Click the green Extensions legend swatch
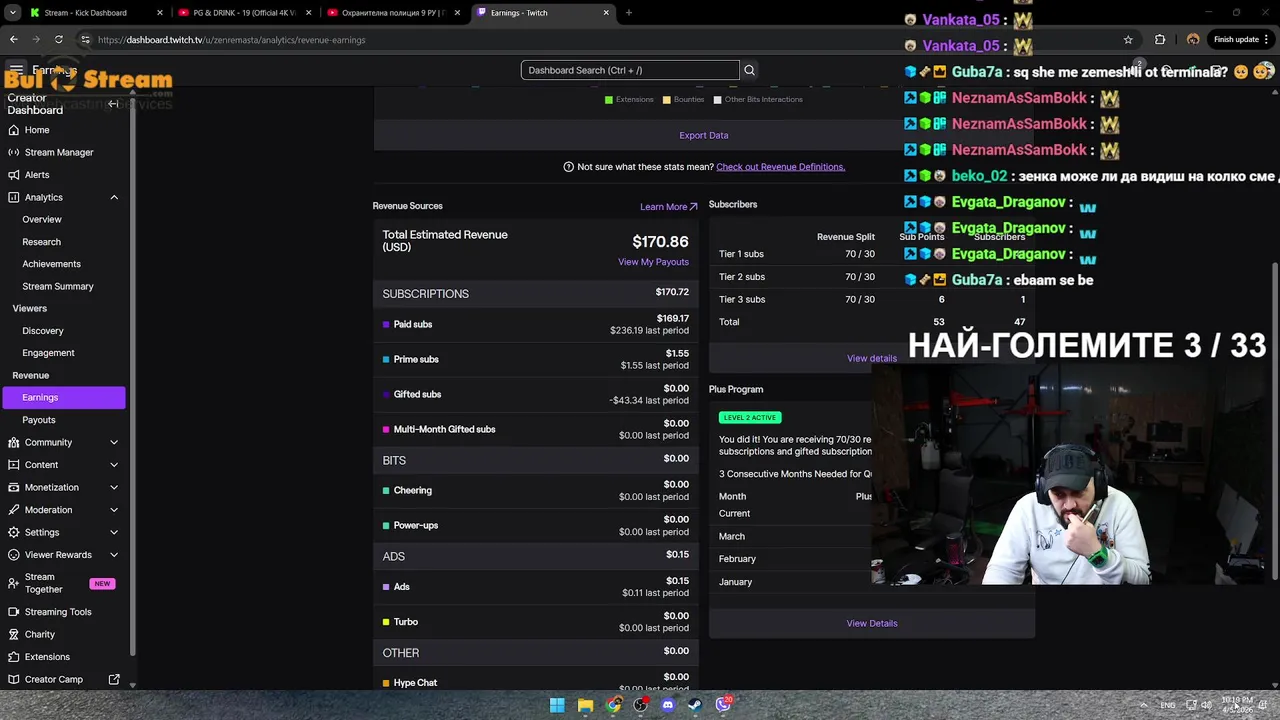 point(609,100)
